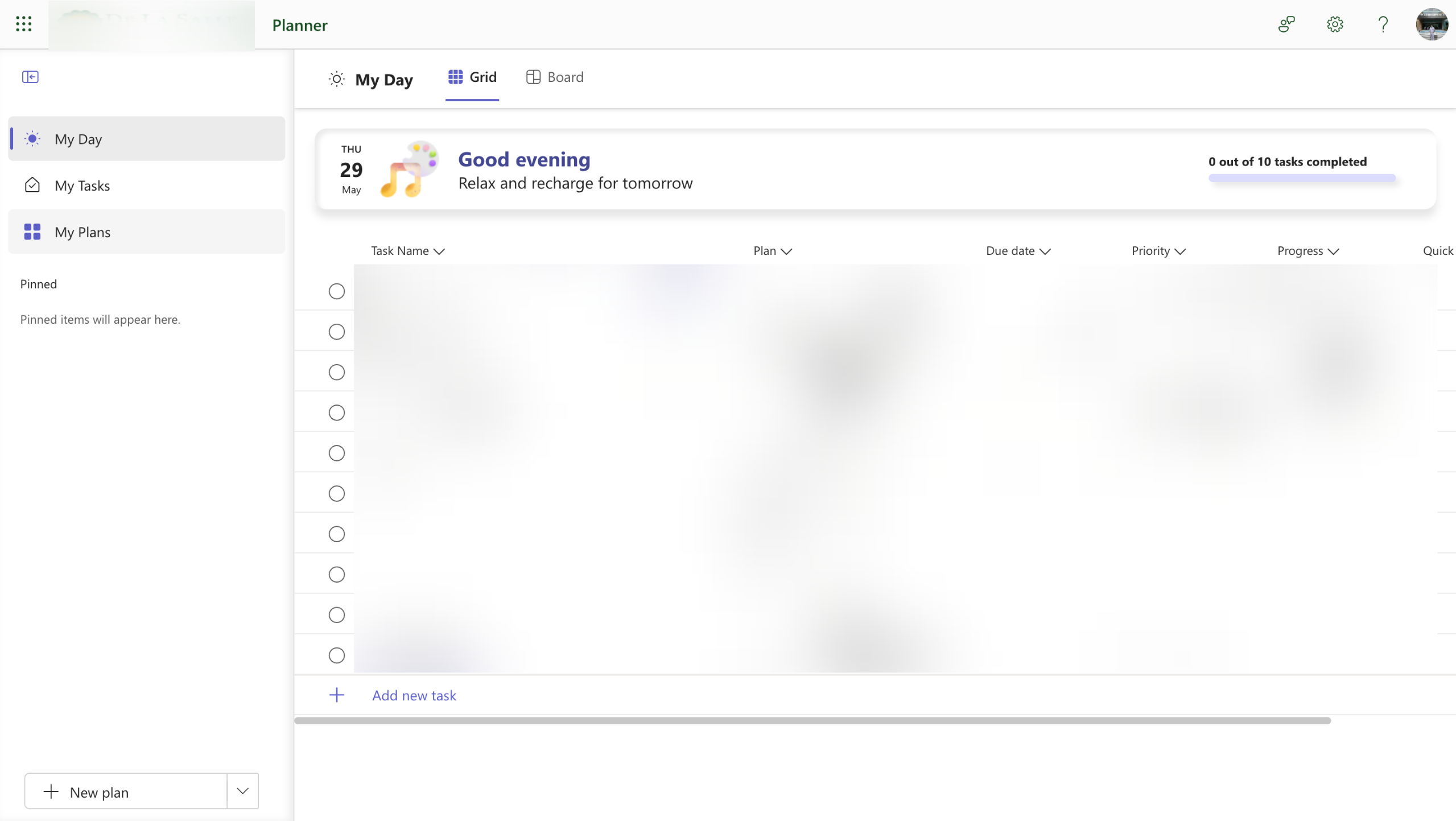Open the help question mark
The width and height of the screenshot is (1456, 821).
1383,24
